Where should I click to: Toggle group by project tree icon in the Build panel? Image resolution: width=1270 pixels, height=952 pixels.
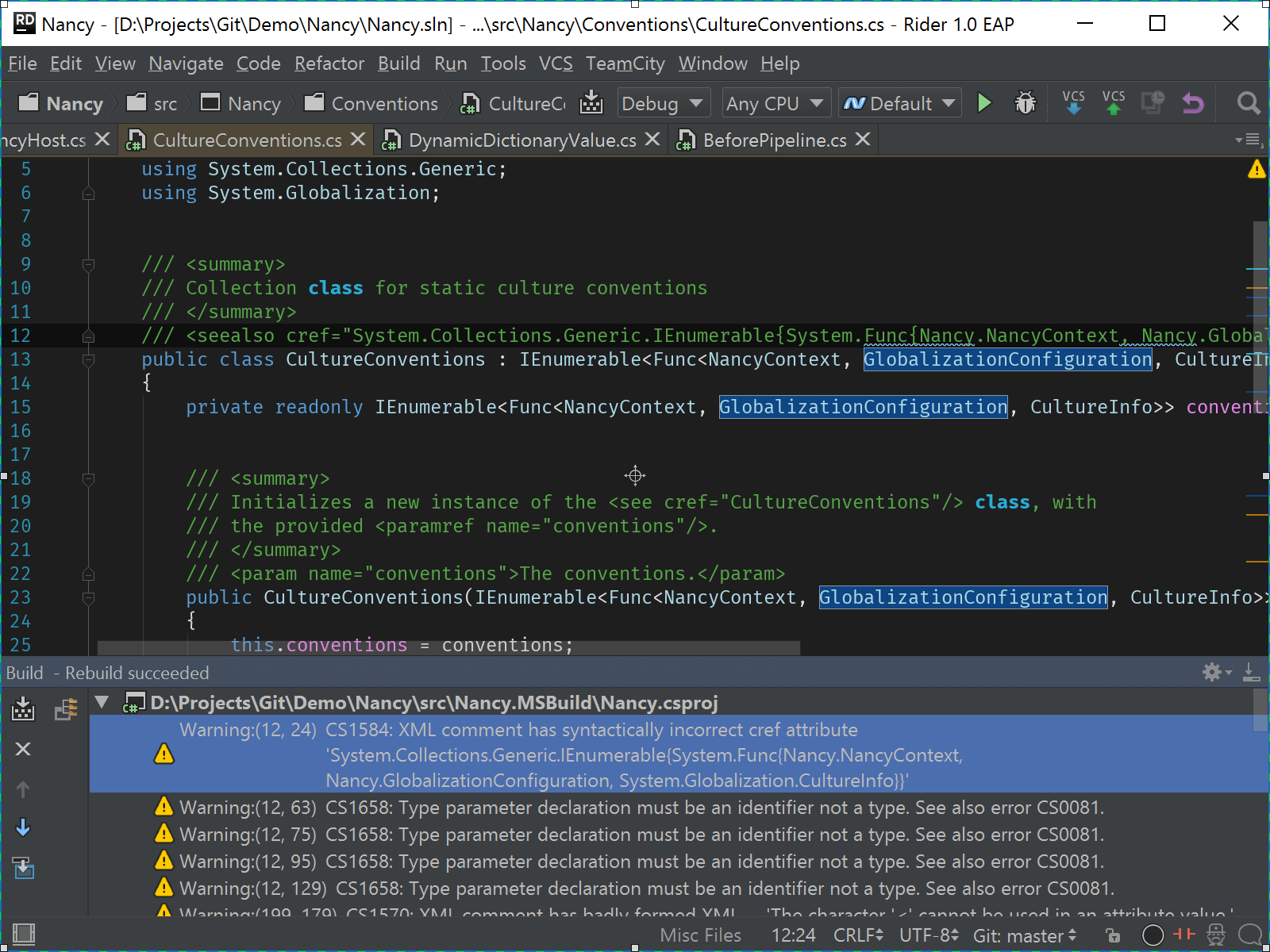pyautogui.click(x=66, y=708)
